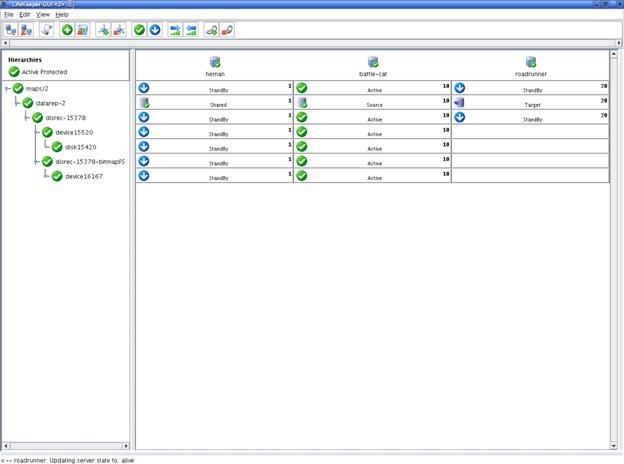The image size is (624, 464).
Task: Click the battle-cat server name label
Action: [x=373, y=74]
